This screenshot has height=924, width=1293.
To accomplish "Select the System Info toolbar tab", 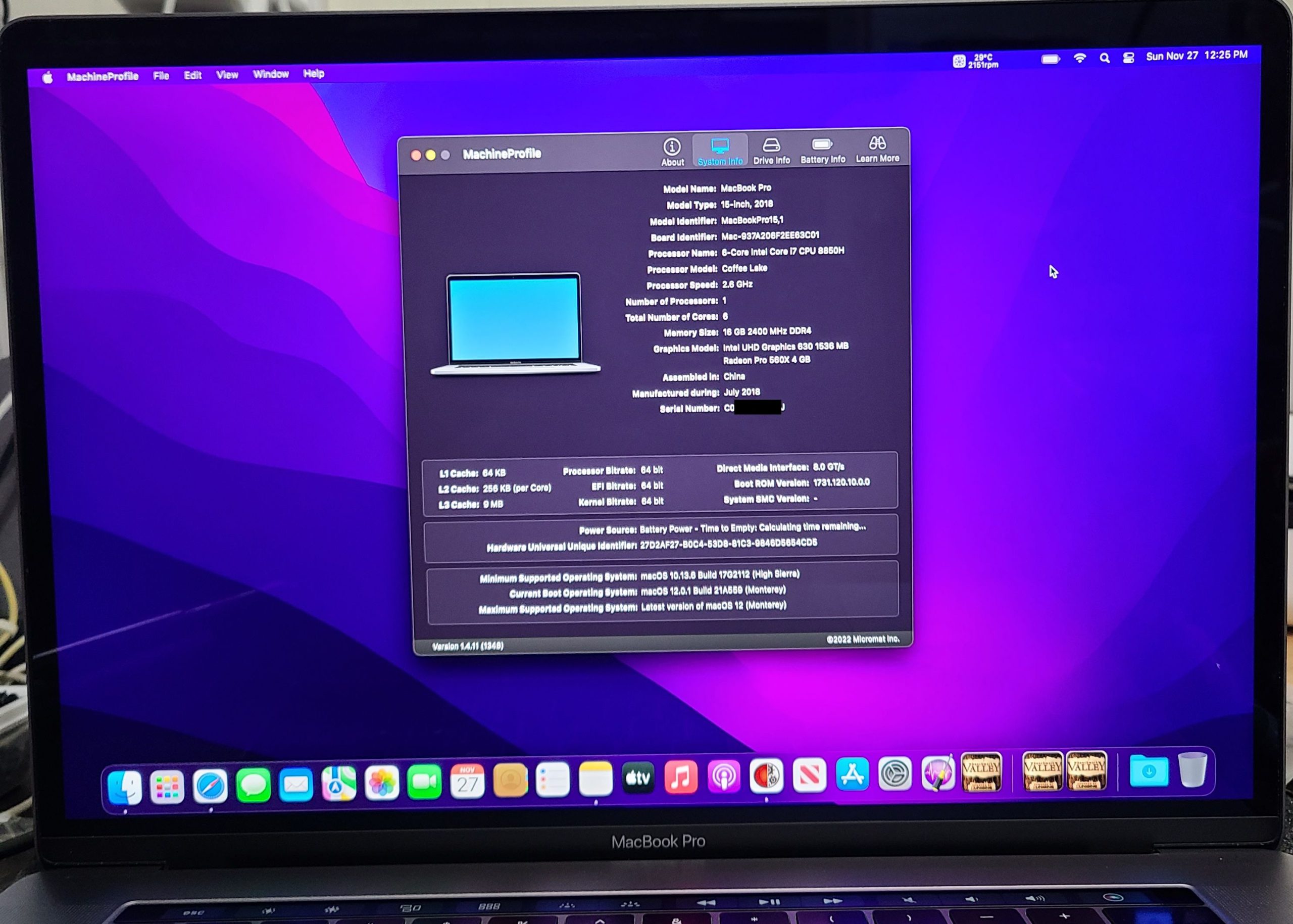I will tap(720, 152).
